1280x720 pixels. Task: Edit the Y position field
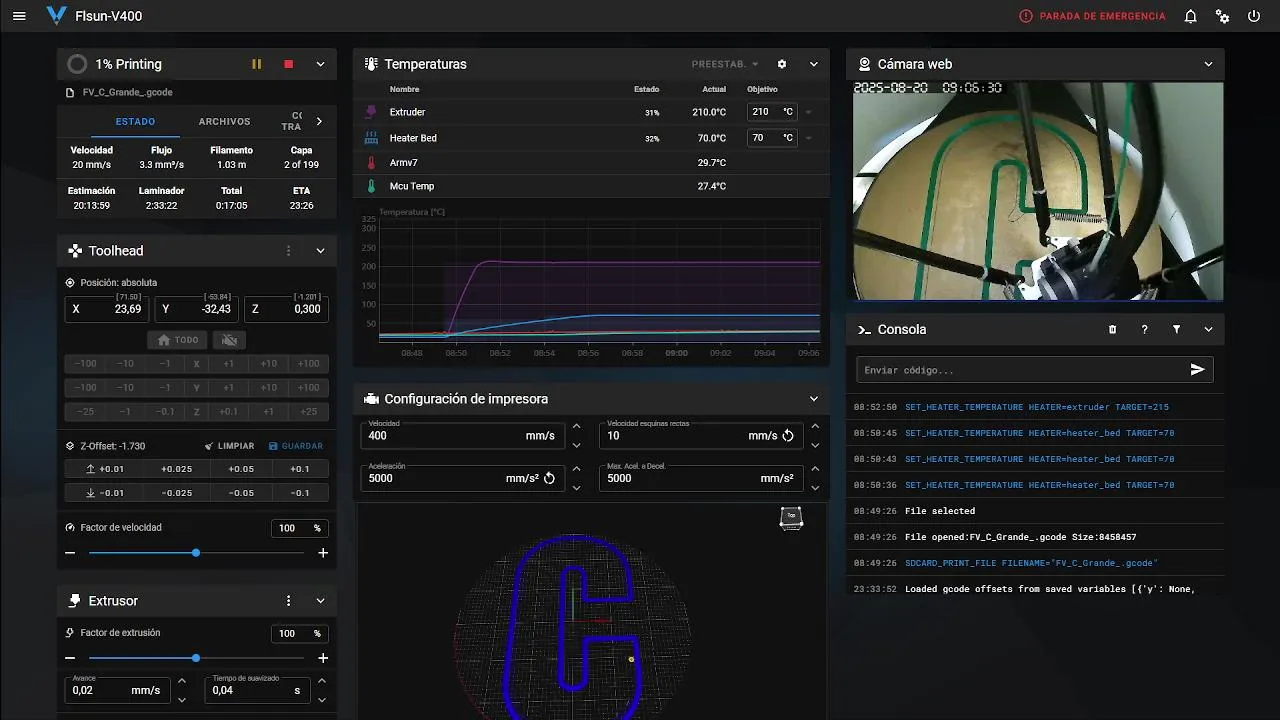[x=198, y=309]
